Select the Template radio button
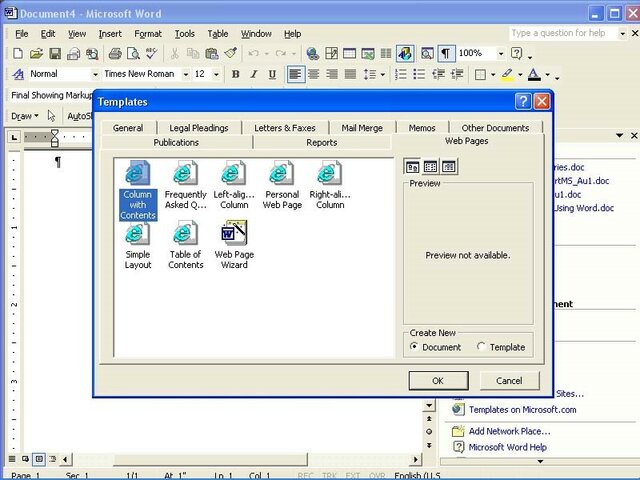Image resolution: width=640 pixels, height=480 pixels. pos(481,347)
